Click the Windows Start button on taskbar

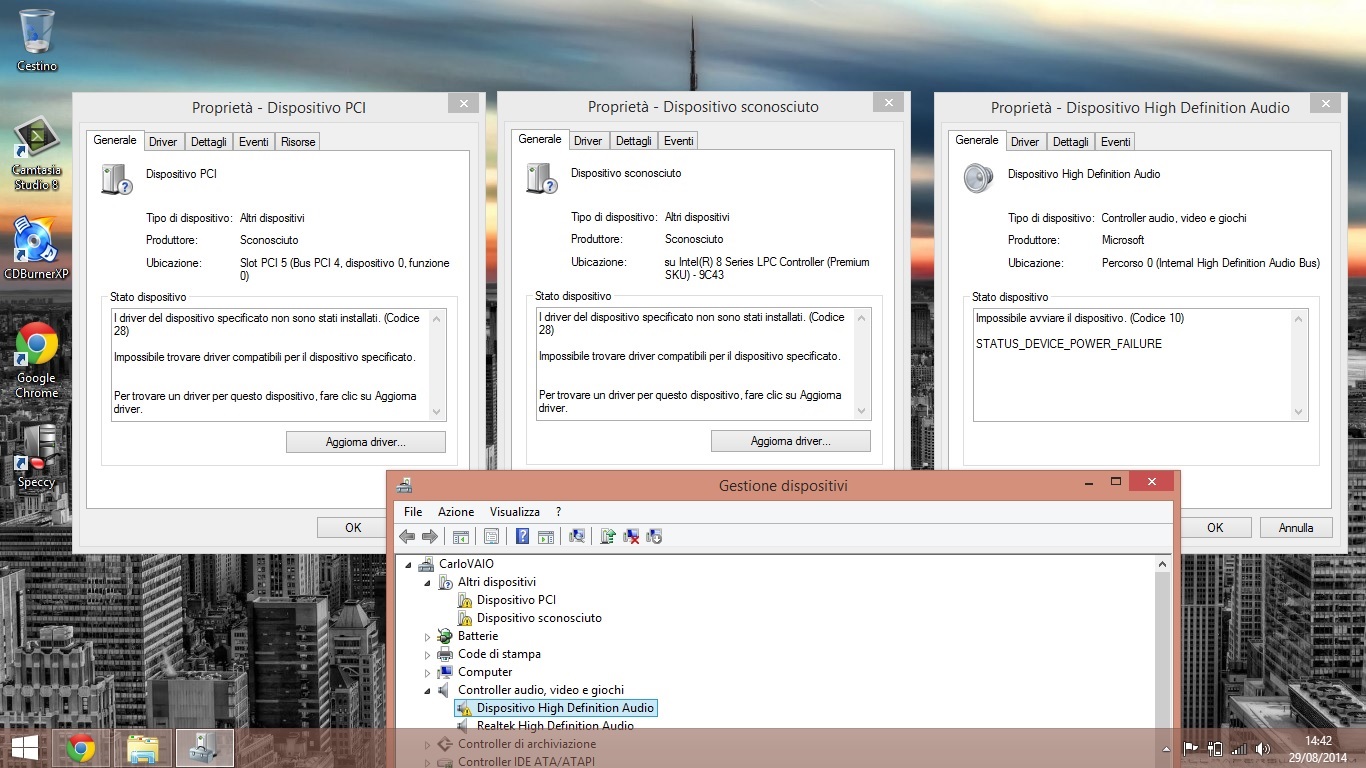tap(25, 748)
